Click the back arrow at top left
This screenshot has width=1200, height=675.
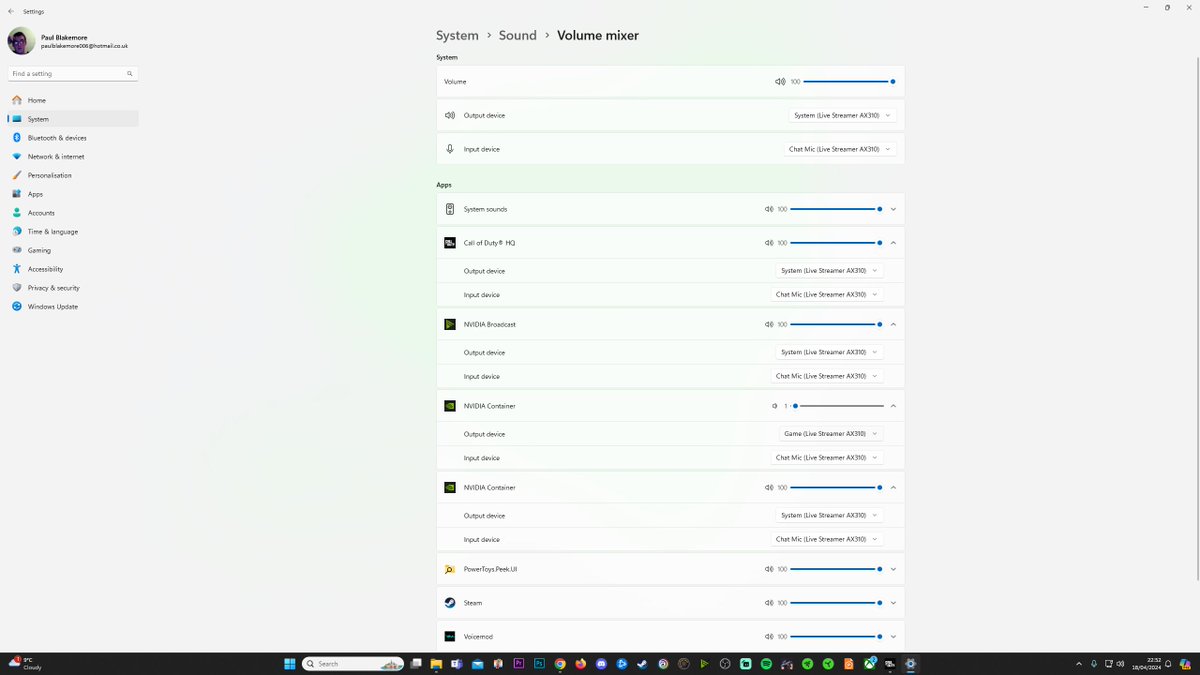click(x=10, y=11)
